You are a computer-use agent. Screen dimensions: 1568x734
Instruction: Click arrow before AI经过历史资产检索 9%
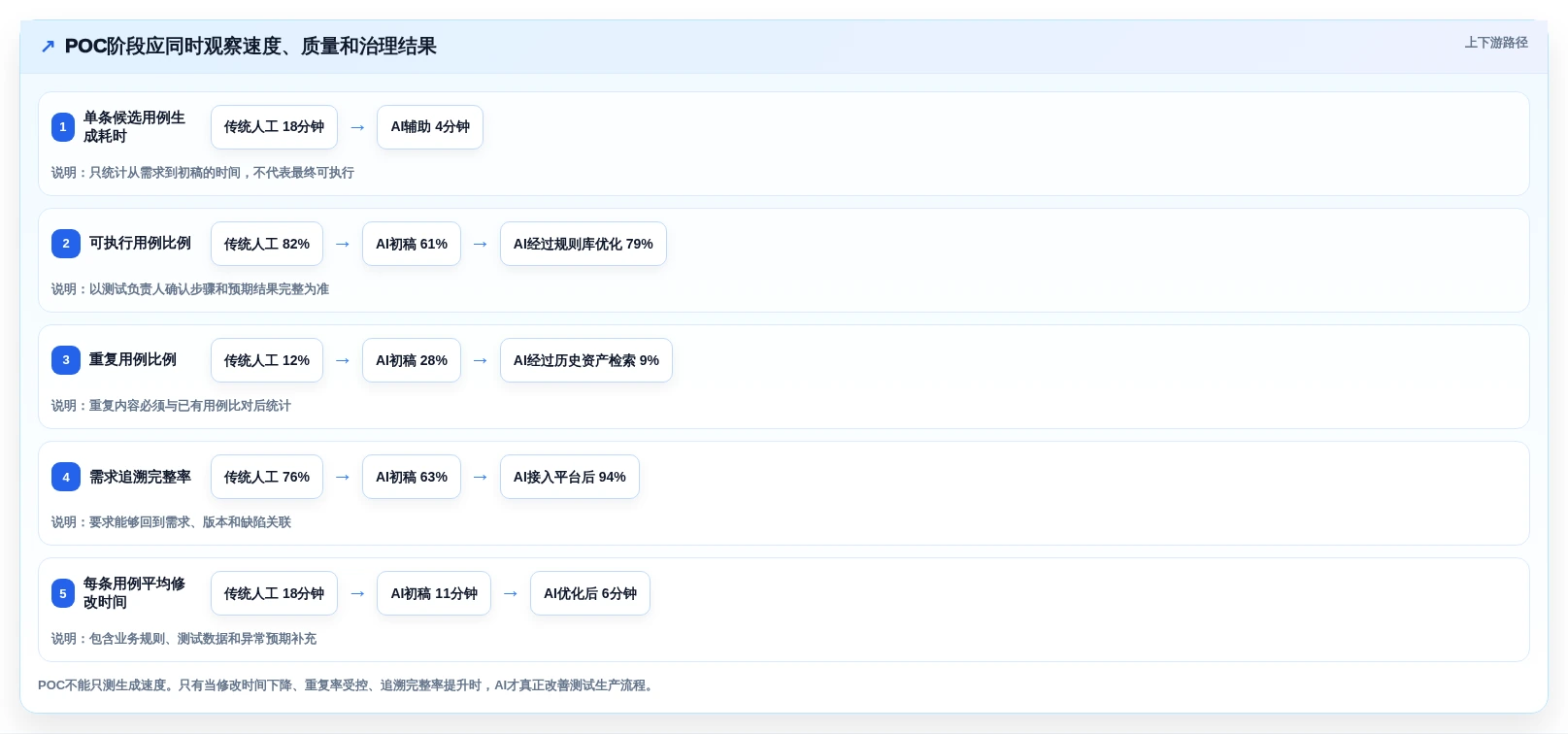click(481, 360)
